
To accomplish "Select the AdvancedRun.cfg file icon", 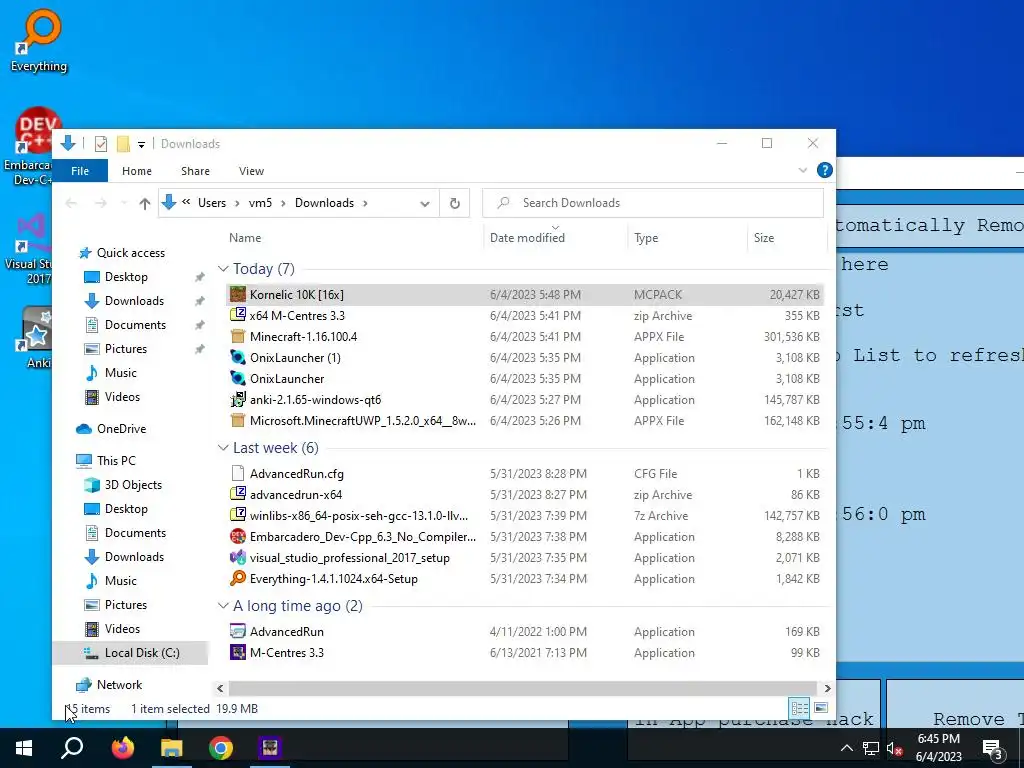I will pos(238,473).
